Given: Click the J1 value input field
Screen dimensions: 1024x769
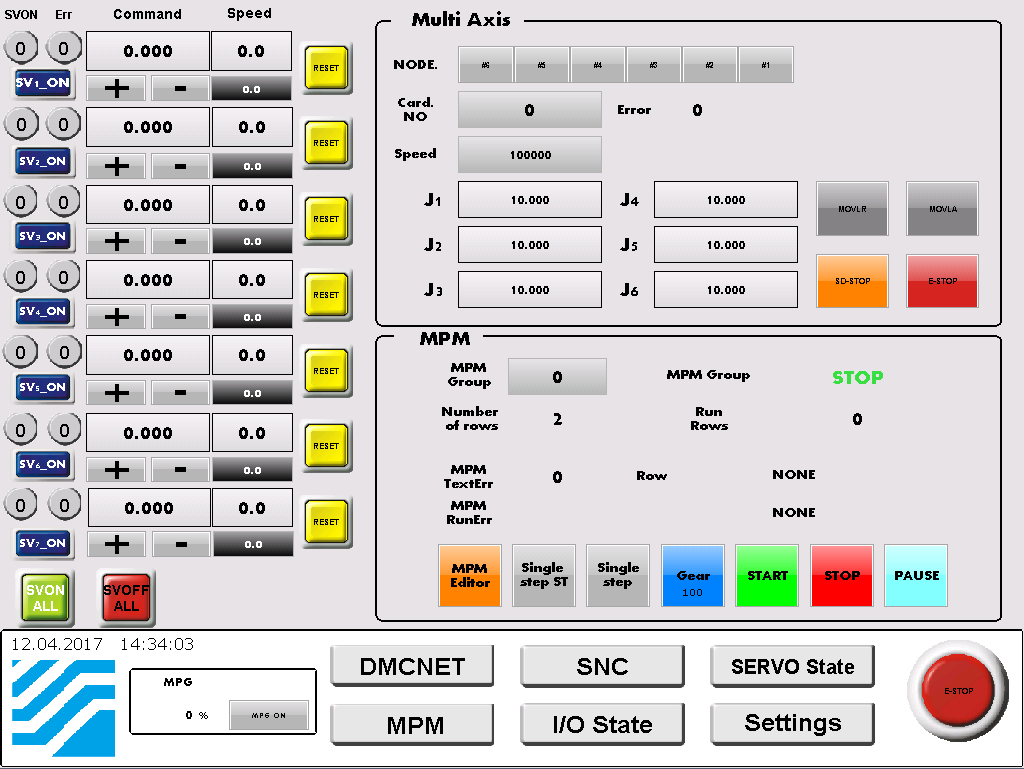Looking at the screenshot, I should [529, 200].
